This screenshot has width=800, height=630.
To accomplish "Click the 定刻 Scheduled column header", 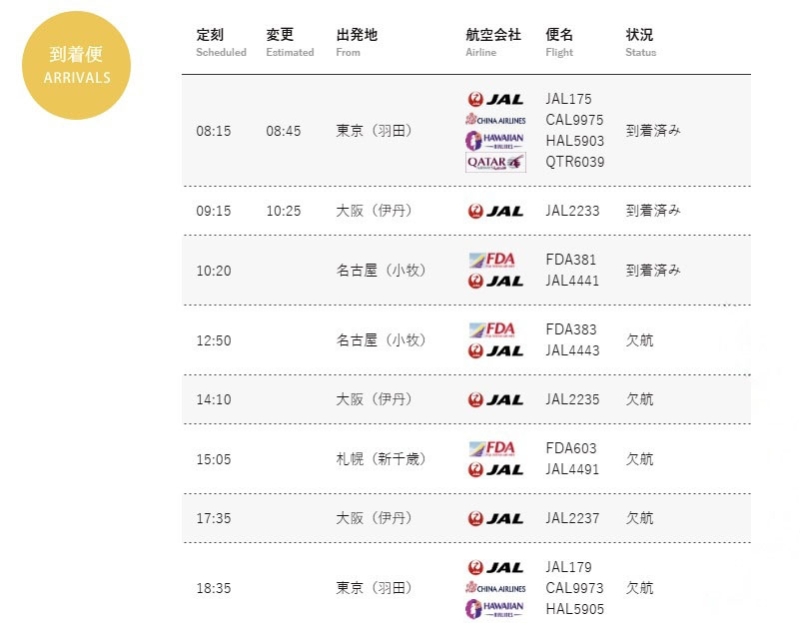I will (x=221, y=42).
